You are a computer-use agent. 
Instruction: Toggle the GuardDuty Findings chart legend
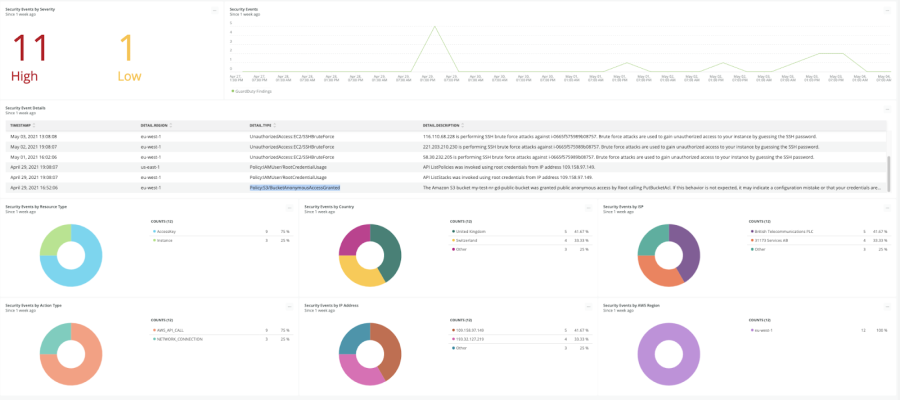click(251, 91)
